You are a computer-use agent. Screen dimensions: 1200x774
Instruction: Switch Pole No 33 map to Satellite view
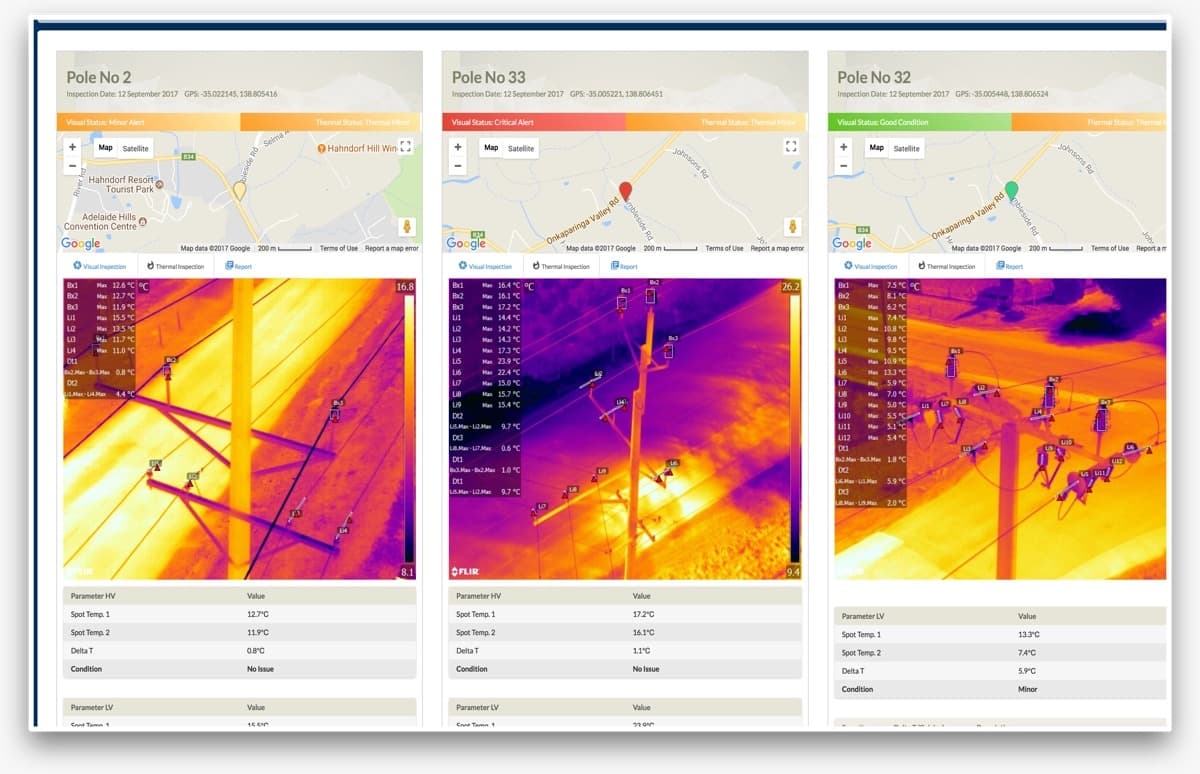521,148
